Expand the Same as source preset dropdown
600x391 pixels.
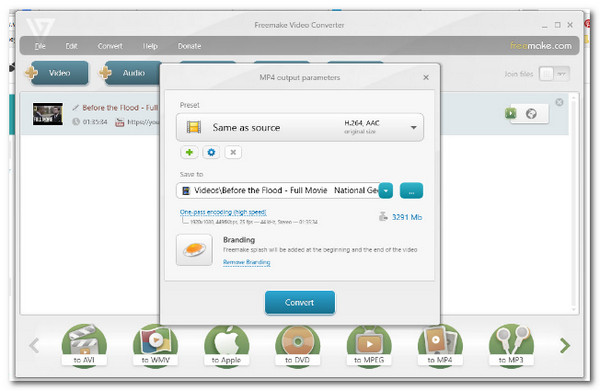click(x=300, y=127)
